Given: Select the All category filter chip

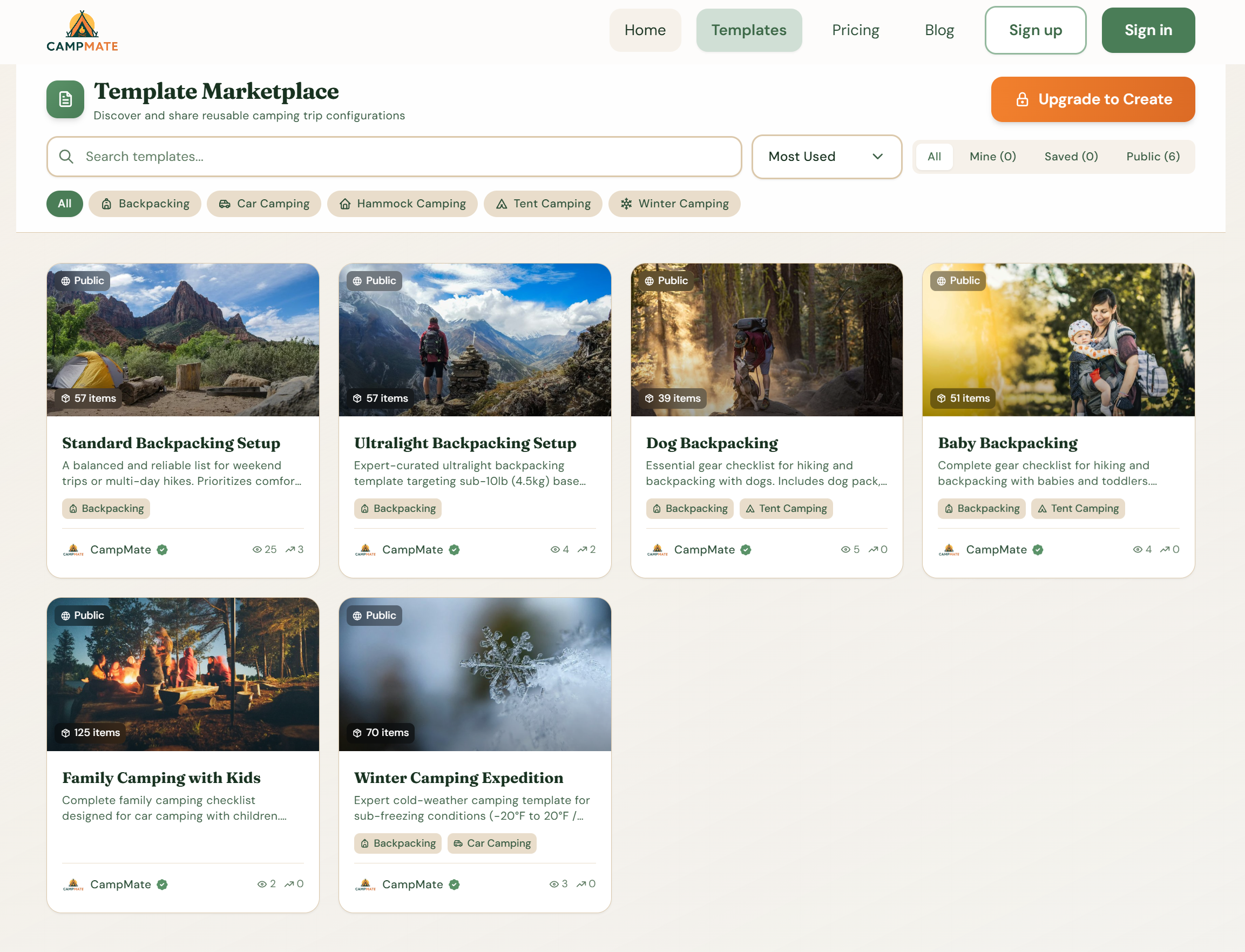Looking at the screenshot, I should [64, 204].
